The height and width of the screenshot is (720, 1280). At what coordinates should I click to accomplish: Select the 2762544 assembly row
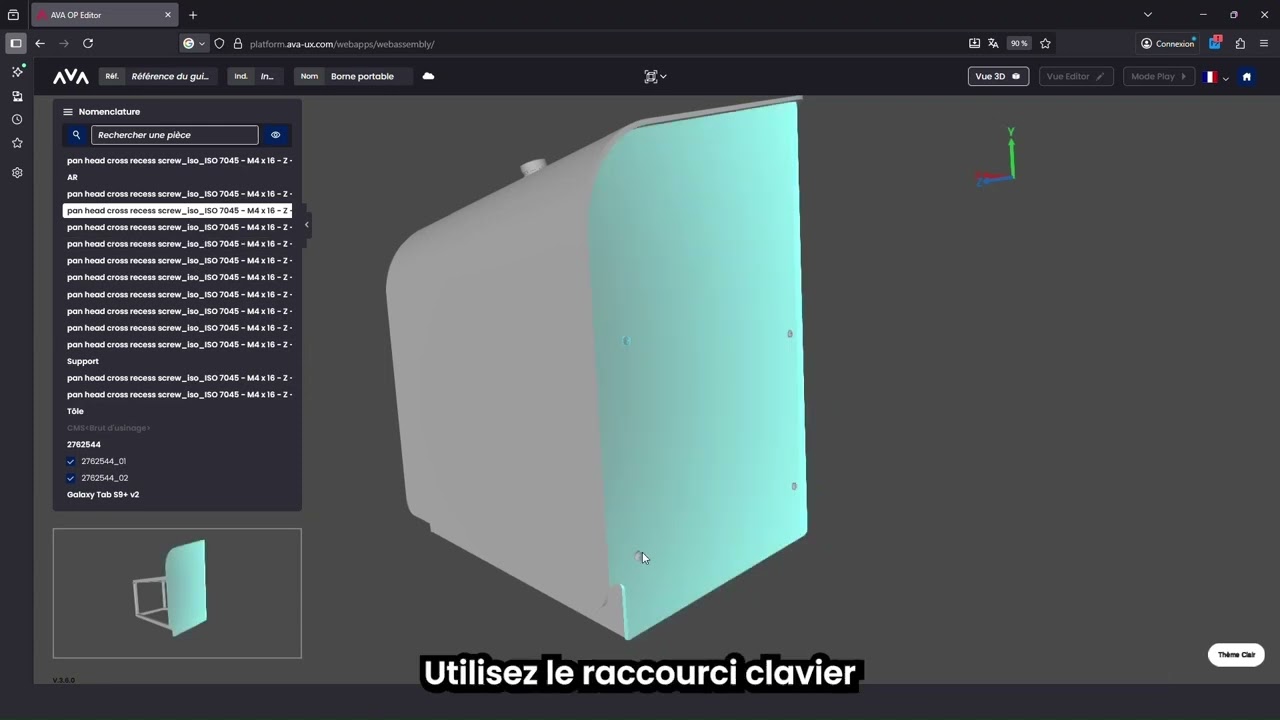click(84, 444)
